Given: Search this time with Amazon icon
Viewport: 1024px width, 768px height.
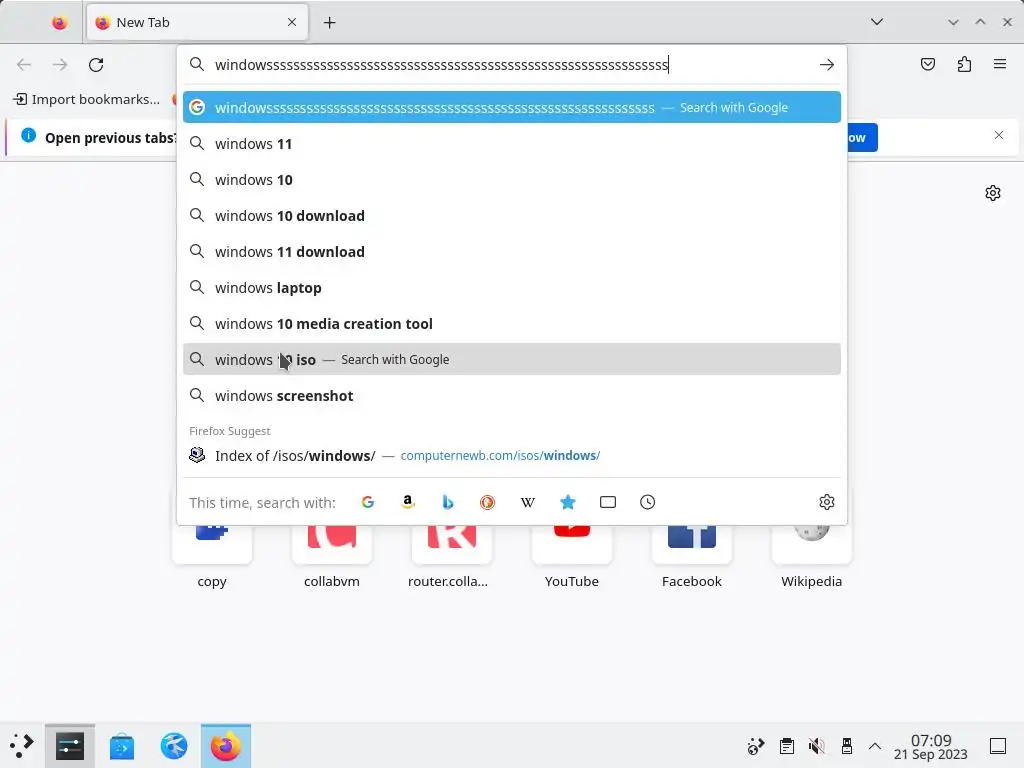Looking at the screenshot, I should (x=408, y=502).
